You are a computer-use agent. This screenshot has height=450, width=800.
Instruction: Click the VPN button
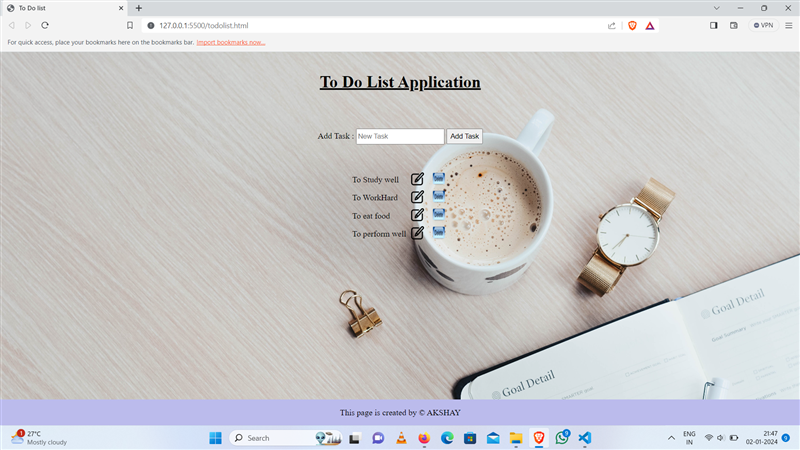coord(763,25)
